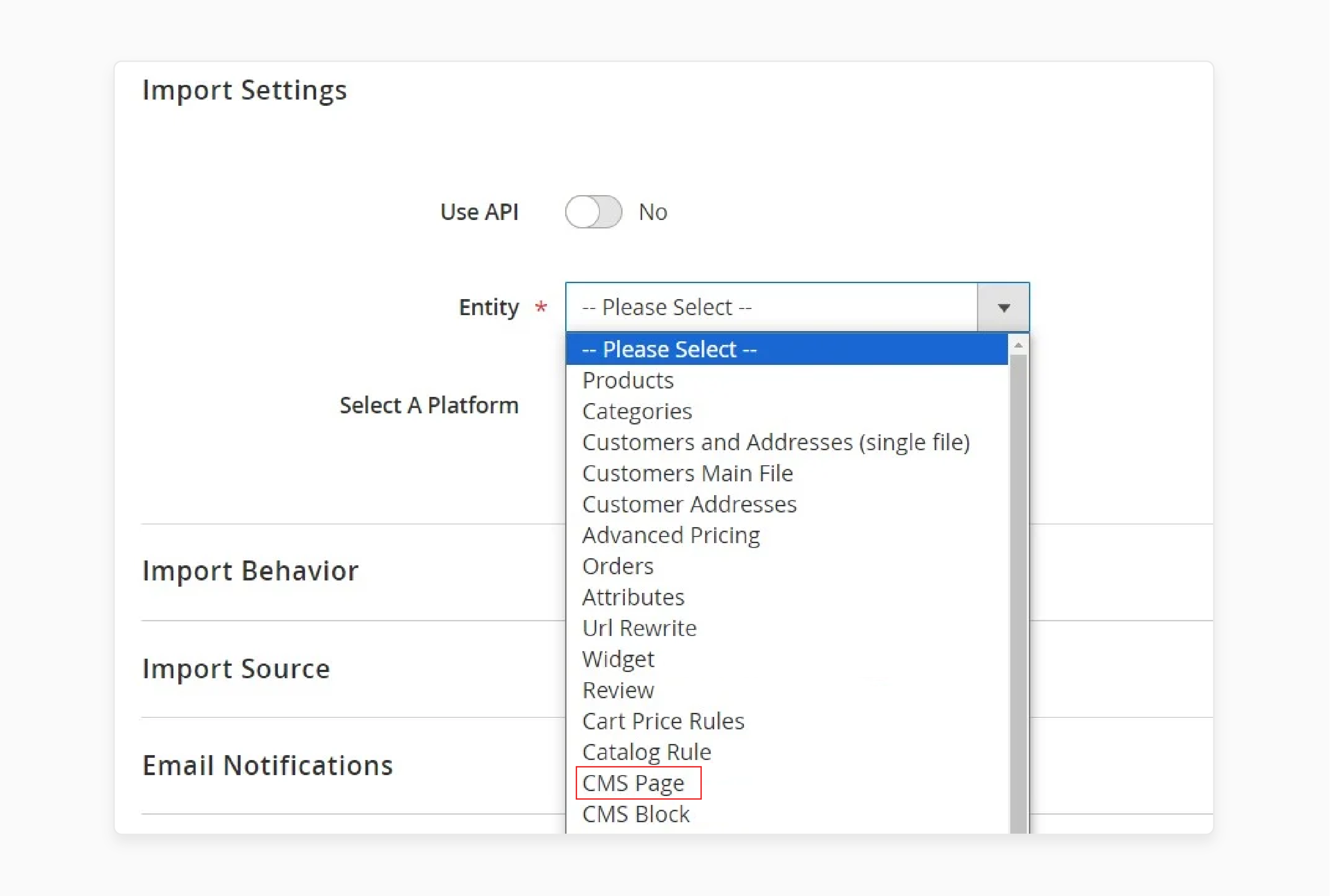The image size is (1330, 896).
Task: Click the Select A Platform label
Action: tap(429, 405)
